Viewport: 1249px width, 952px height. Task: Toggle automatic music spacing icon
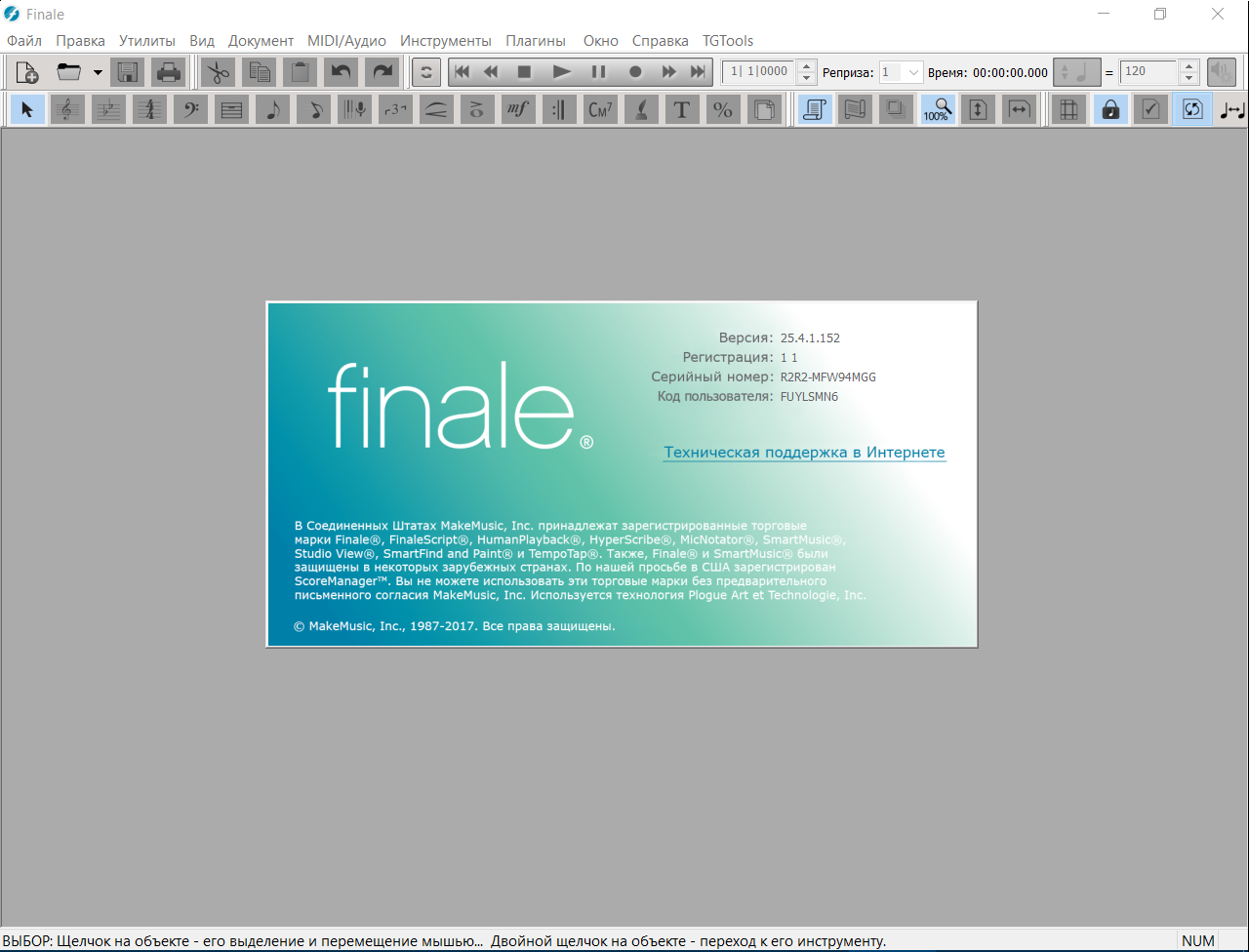pos(1232,110)
